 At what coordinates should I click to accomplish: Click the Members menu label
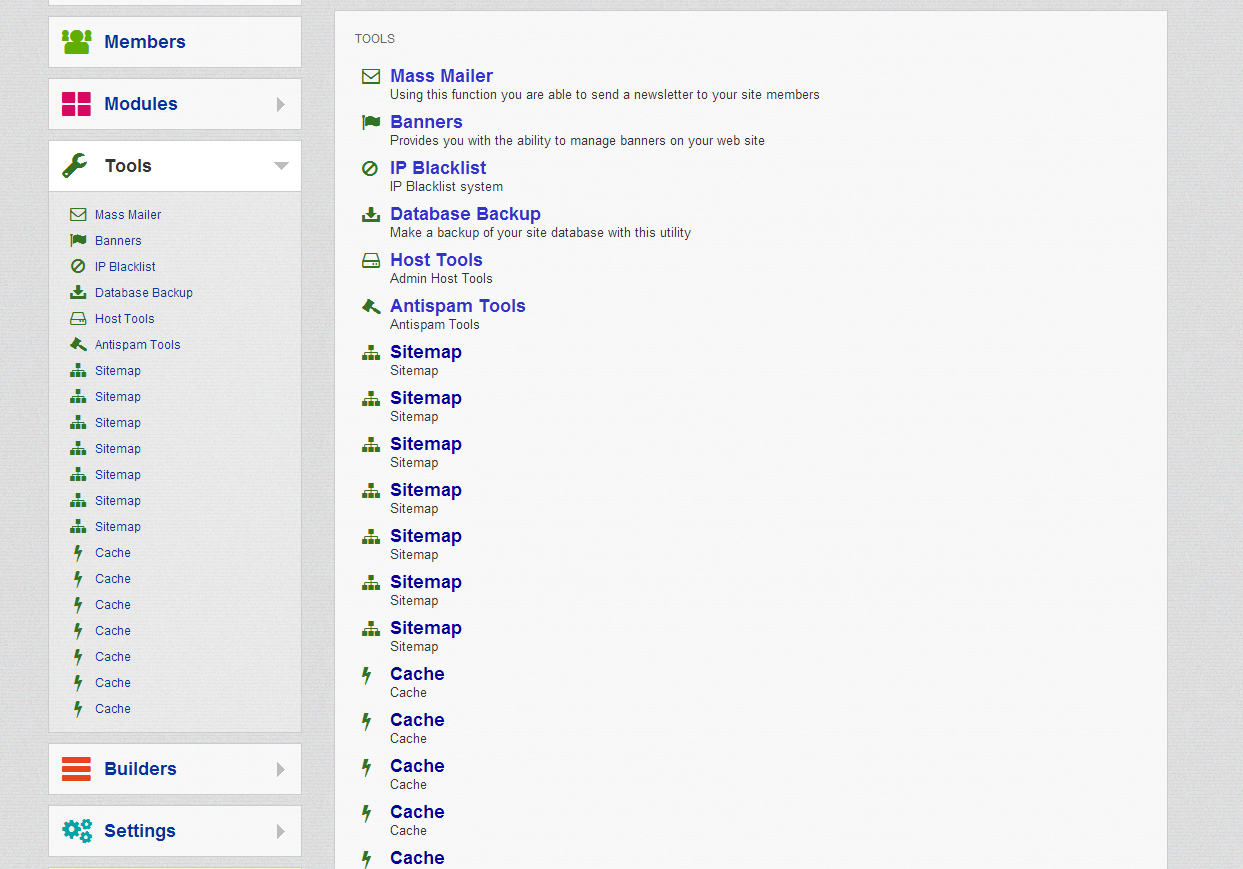point(145,42)
